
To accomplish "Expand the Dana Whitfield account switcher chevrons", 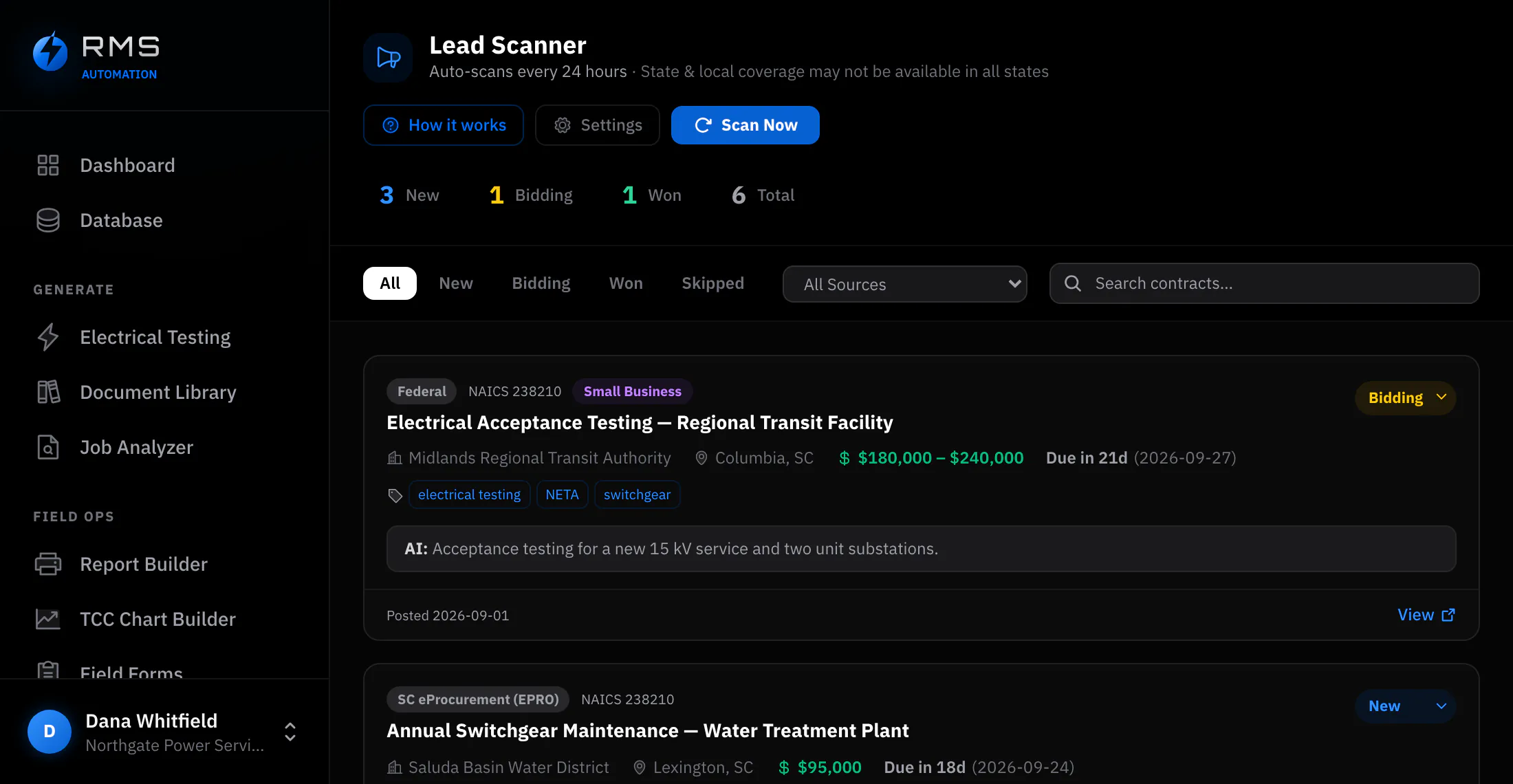I will pyautogui.click(x=290, y=732).
